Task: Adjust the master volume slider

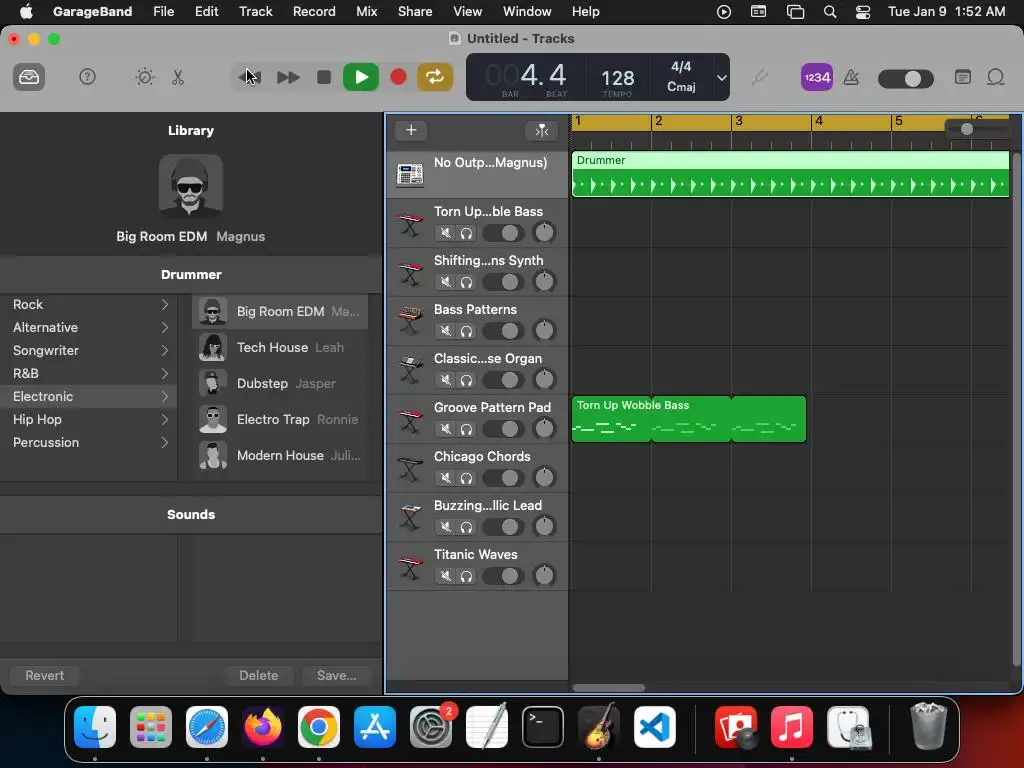Action: [906, 78]
